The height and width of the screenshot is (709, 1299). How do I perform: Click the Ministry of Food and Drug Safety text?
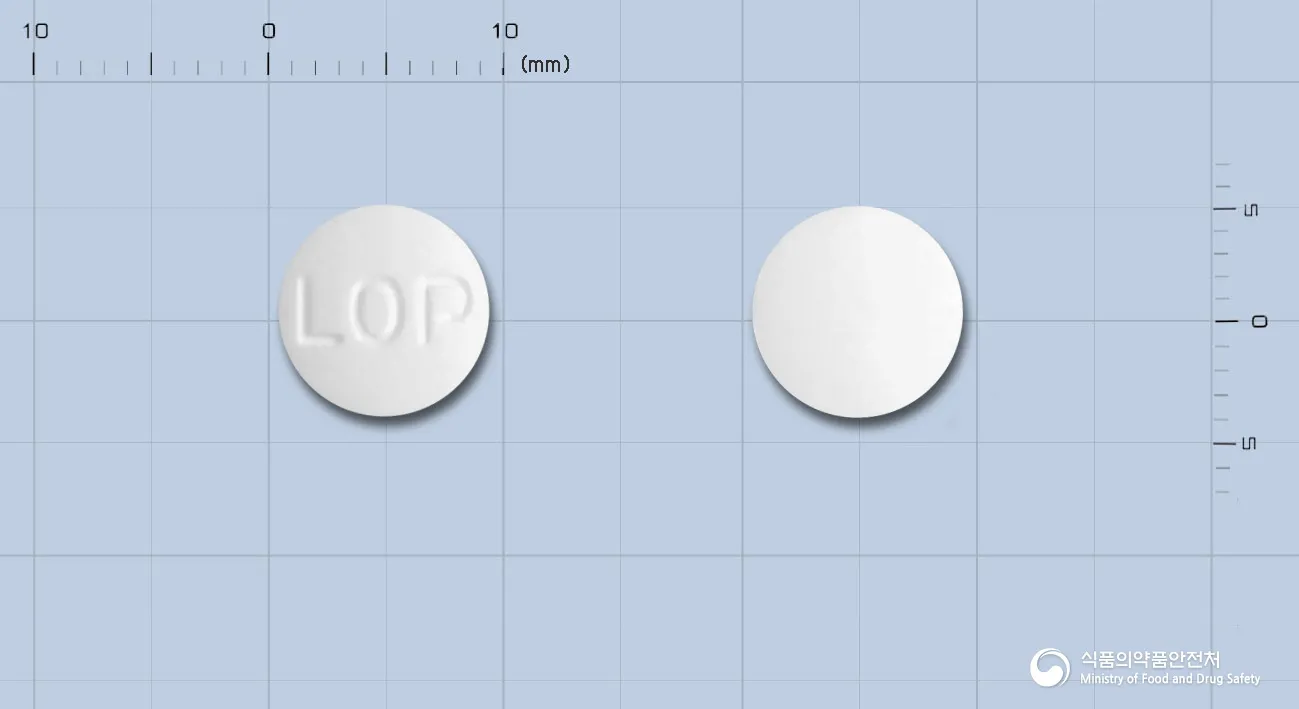pyautogui.click(x=1170, y=679)
